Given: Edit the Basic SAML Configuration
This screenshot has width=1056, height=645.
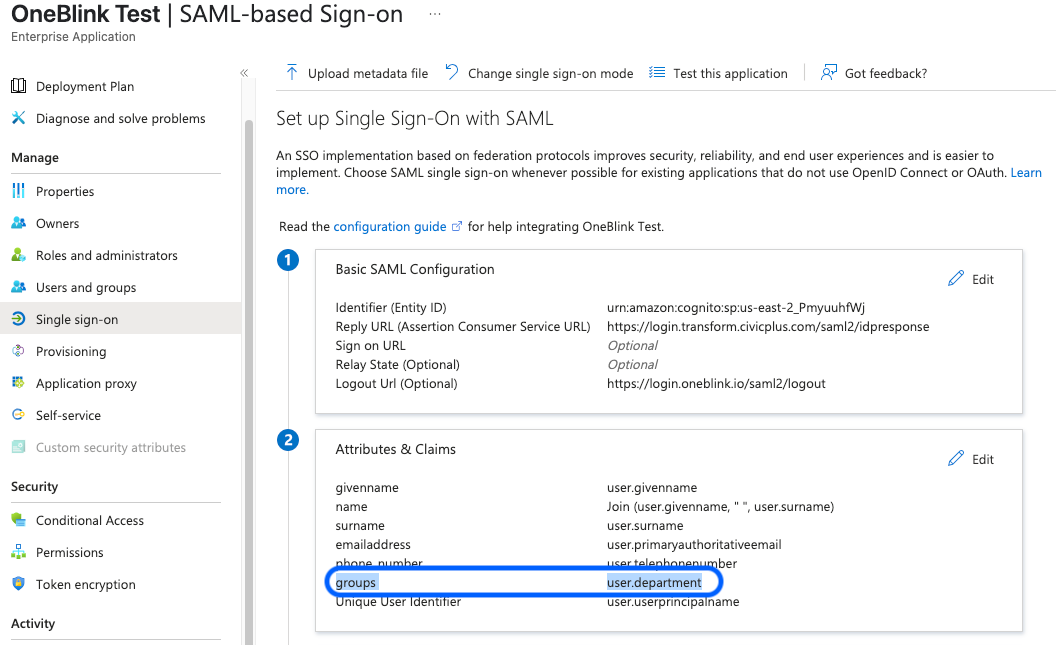Looking at the screenshot, I should point(971,279).
